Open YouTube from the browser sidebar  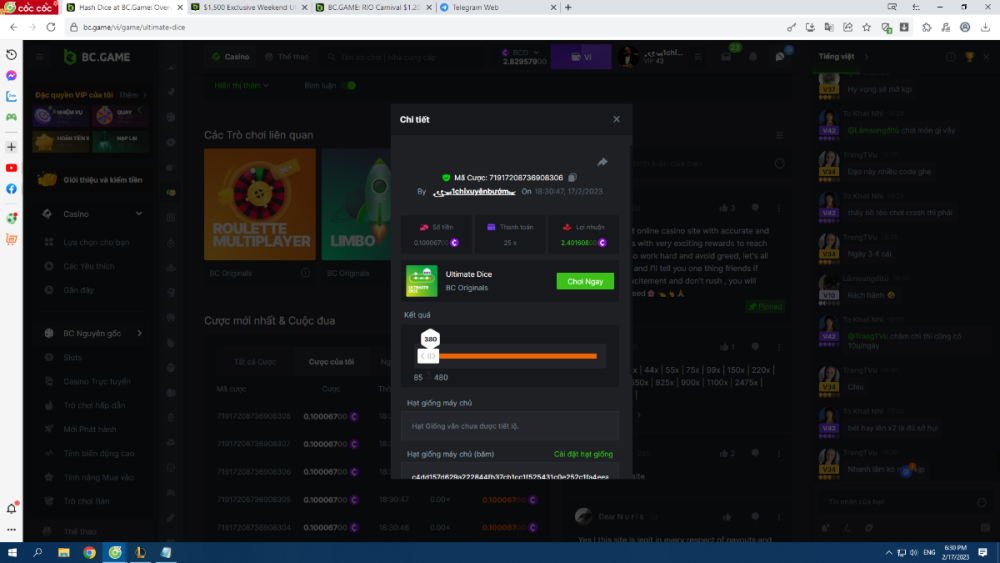(11, 168)
